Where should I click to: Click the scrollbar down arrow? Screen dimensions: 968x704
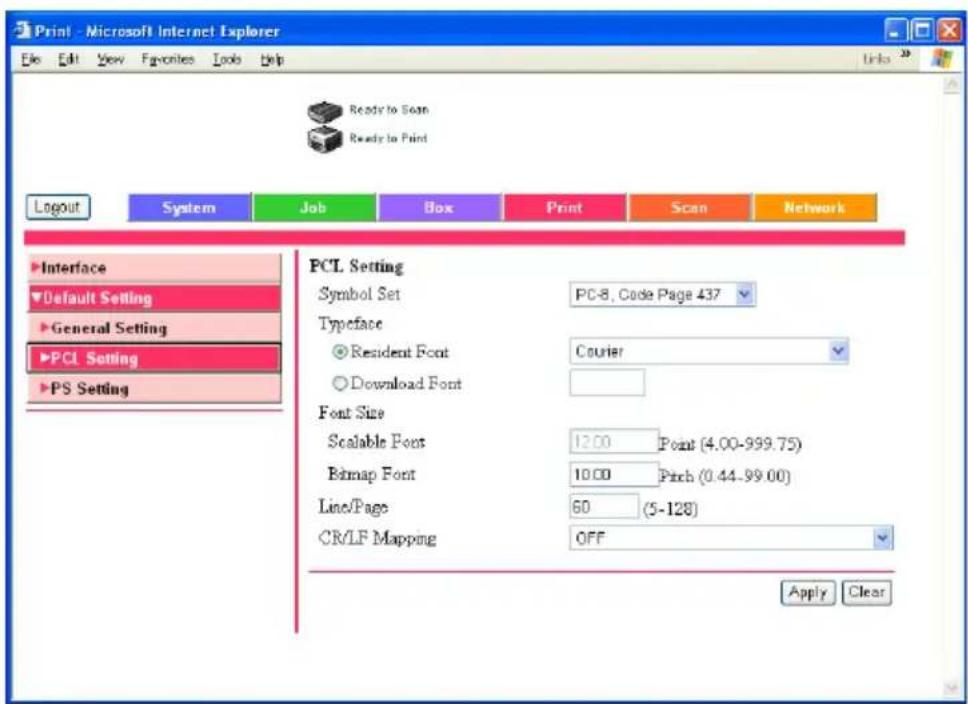(951, 687)
